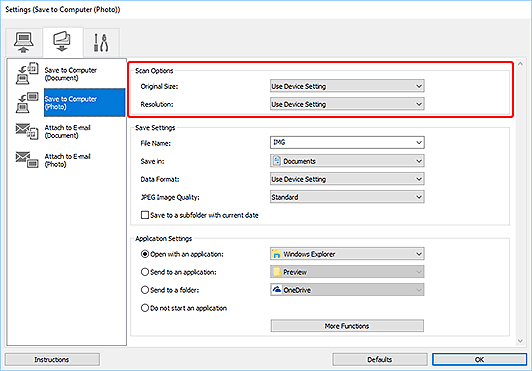Open the Windows Explorer application dropdown
The image size is (532, 371).
347,254
